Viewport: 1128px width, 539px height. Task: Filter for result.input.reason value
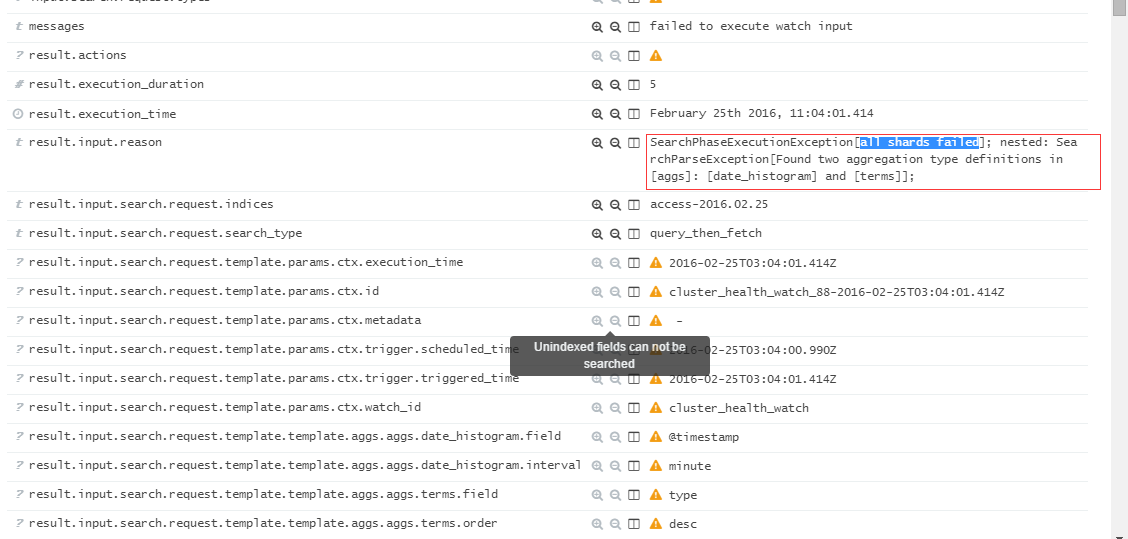(596, 143)
